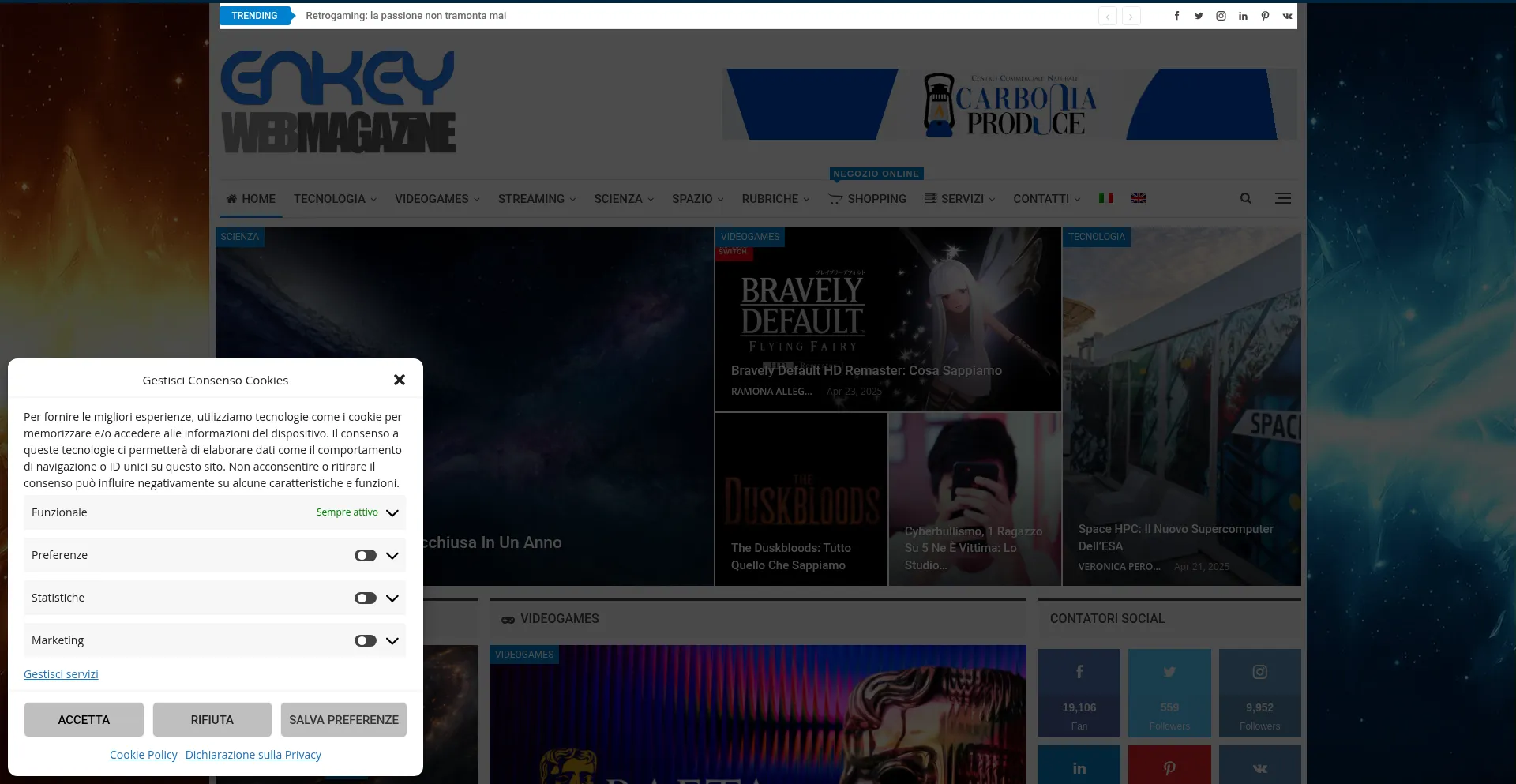
Task: Open the LinkedIn icon in top bar
Action: click(x=1243, y=16)
